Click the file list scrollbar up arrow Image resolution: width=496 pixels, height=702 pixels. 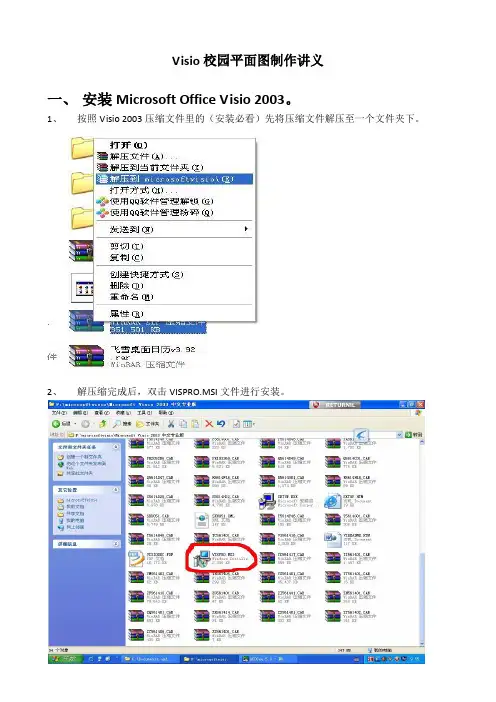click(x=422, y=442)
